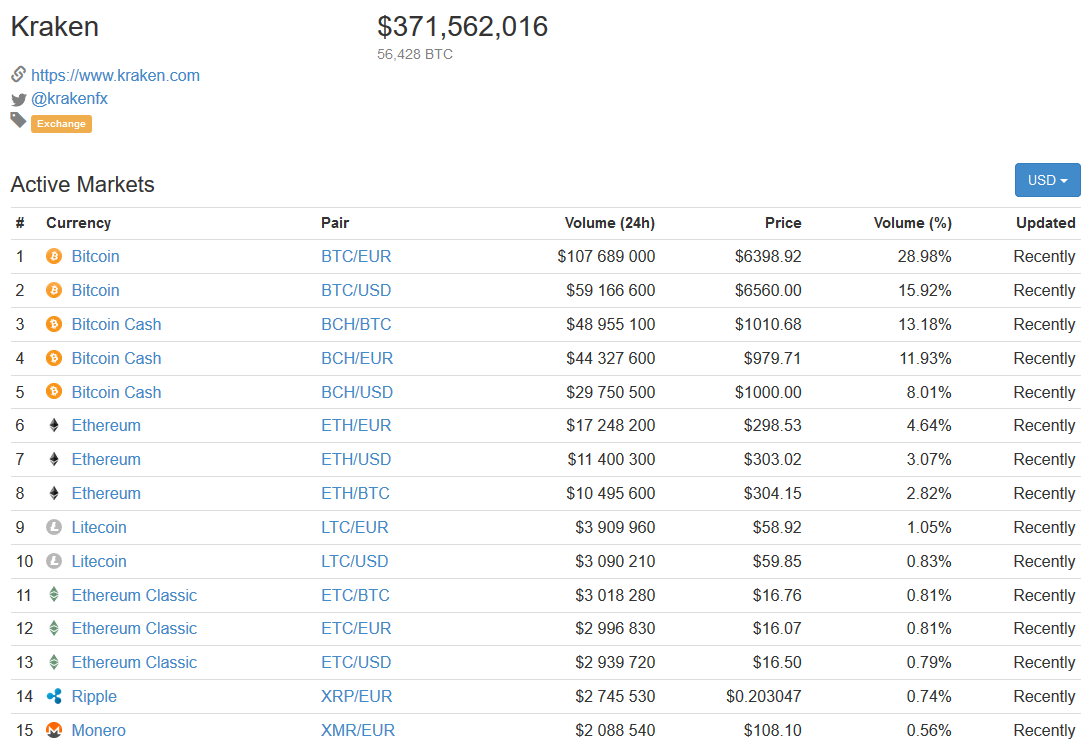The height and width of the screenshot is (744, 1090).
Task: Click the Ethereum diamond icon in row 8
Action: (x=54, y=493)
